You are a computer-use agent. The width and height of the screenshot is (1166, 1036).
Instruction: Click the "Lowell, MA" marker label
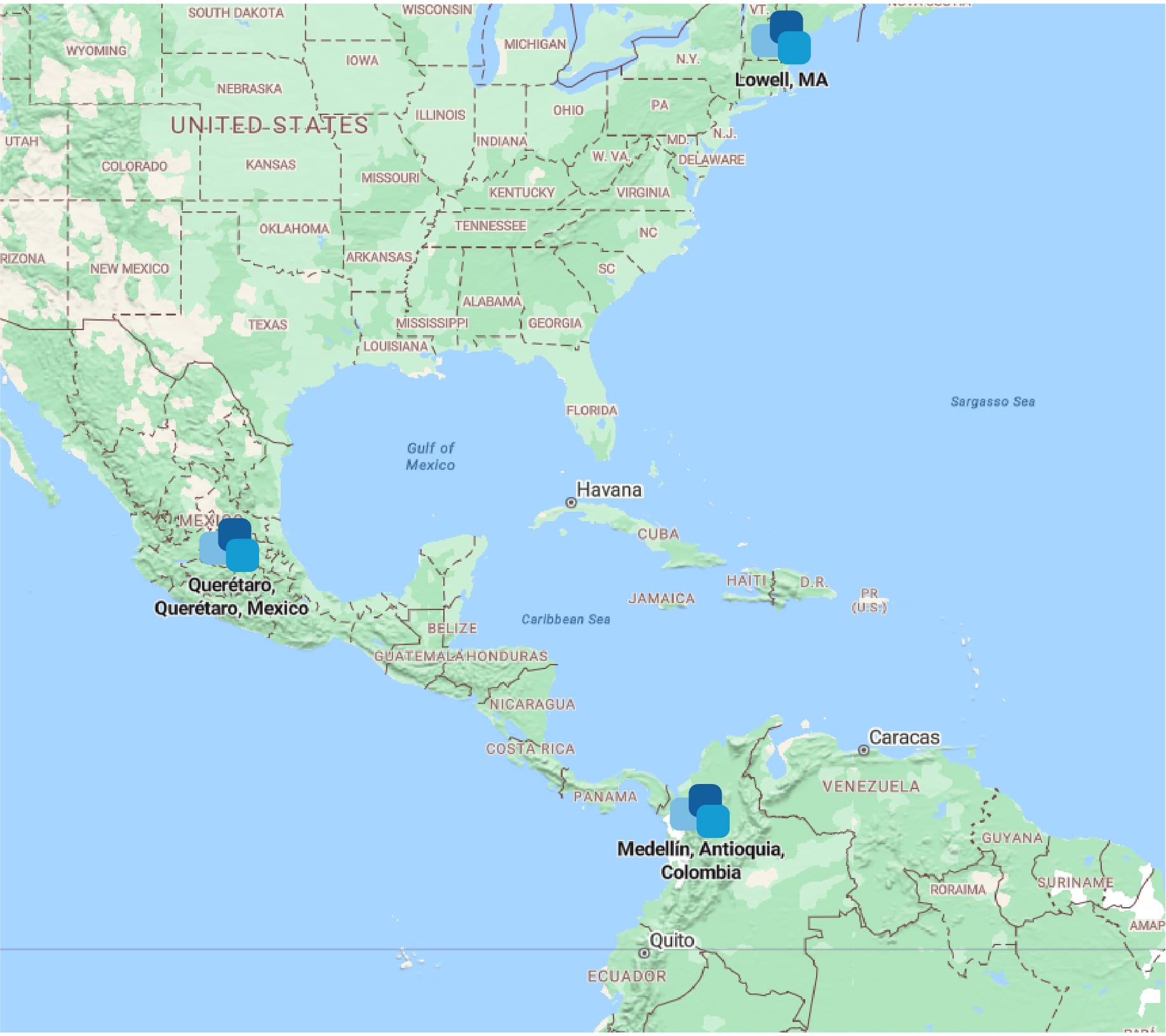tap(781, 80)
